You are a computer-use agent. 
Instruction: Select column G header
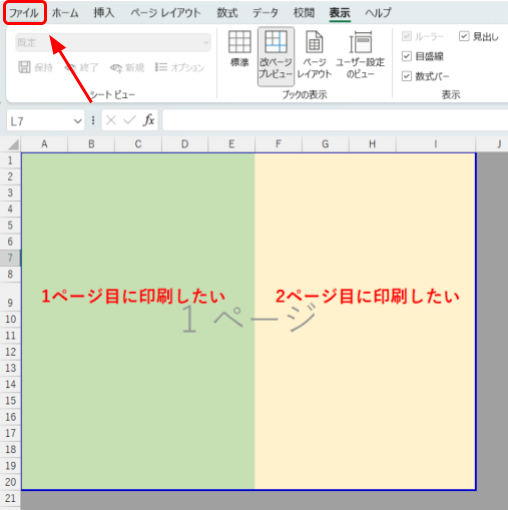point(325,144)
